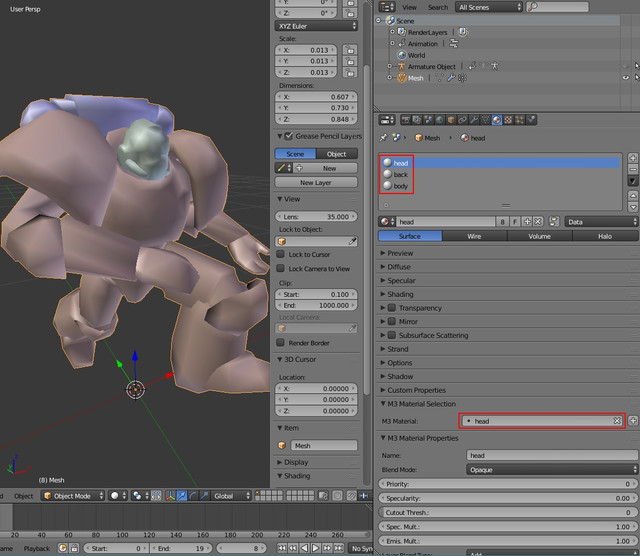This screenshot has width=640, height=556.
Task: Open the Material properties tab
Action: (497, 120)
